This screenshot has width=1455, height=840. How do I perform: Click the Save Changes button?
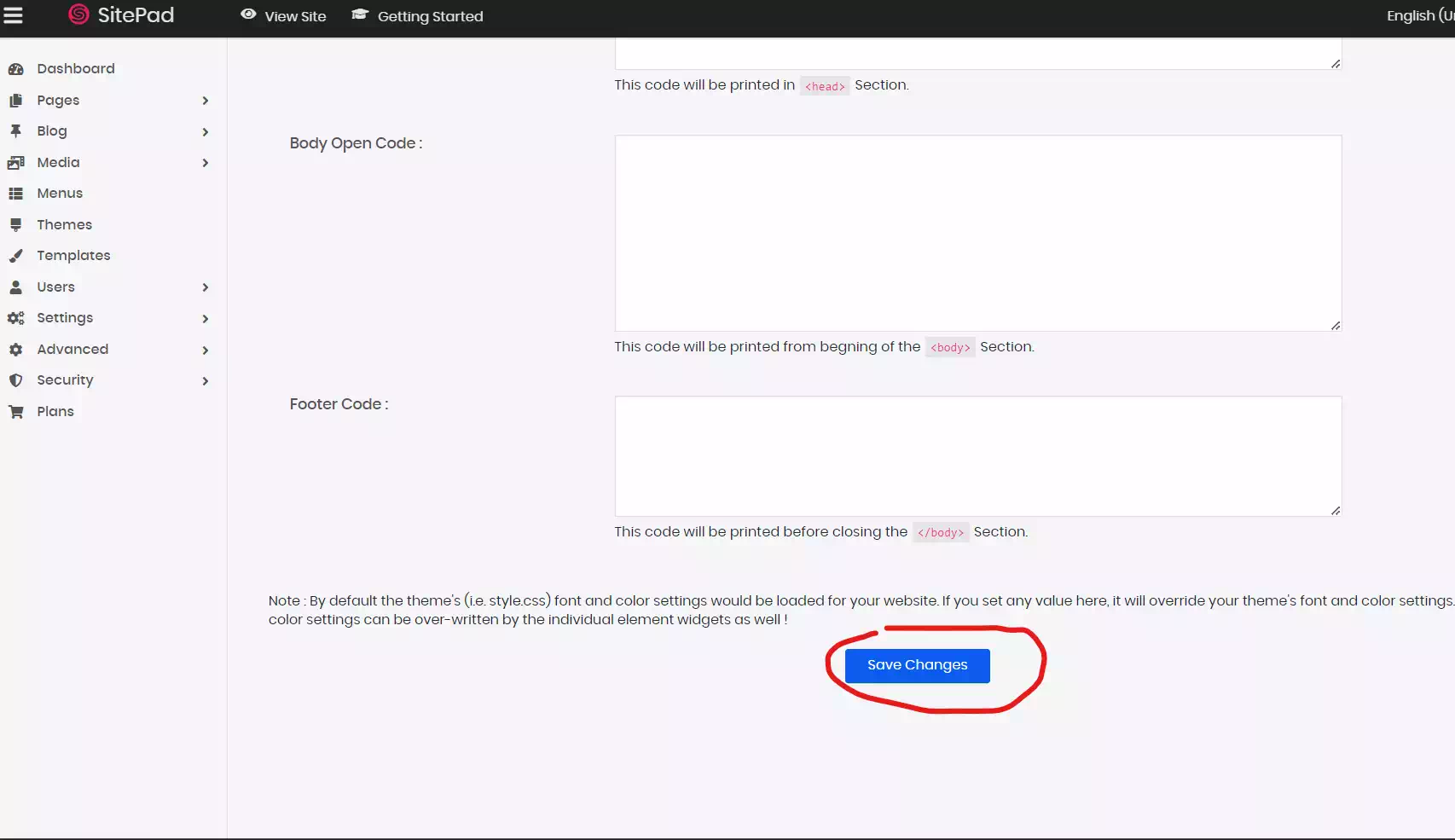coord(917,665)
